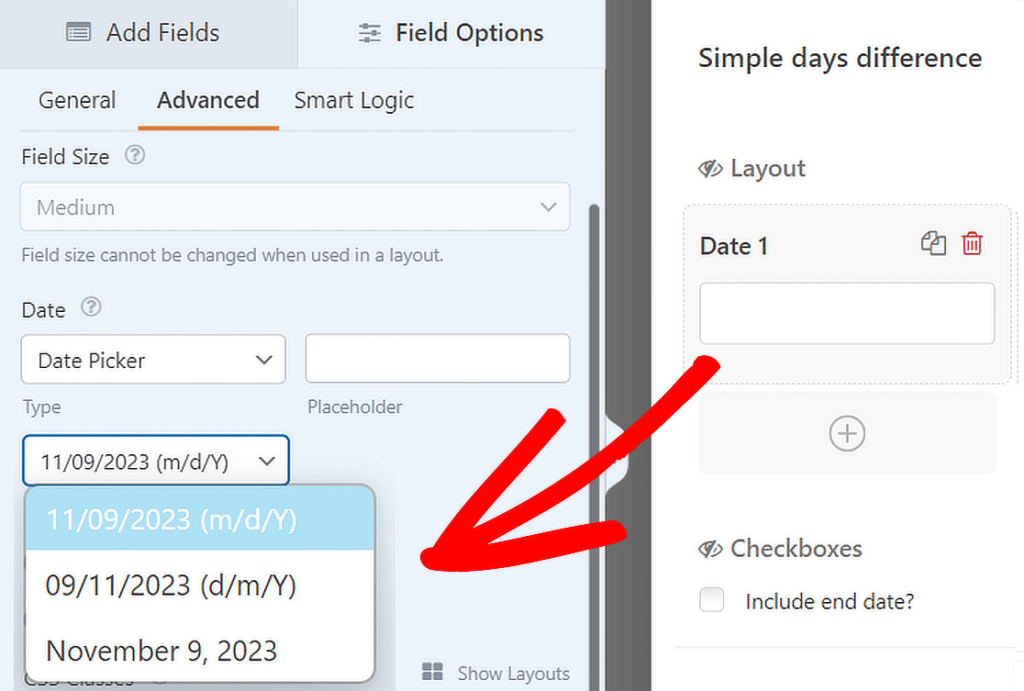Click the Show Layouts grid icon
This screenshot has height=691, width=1024.
click(432, 672)
